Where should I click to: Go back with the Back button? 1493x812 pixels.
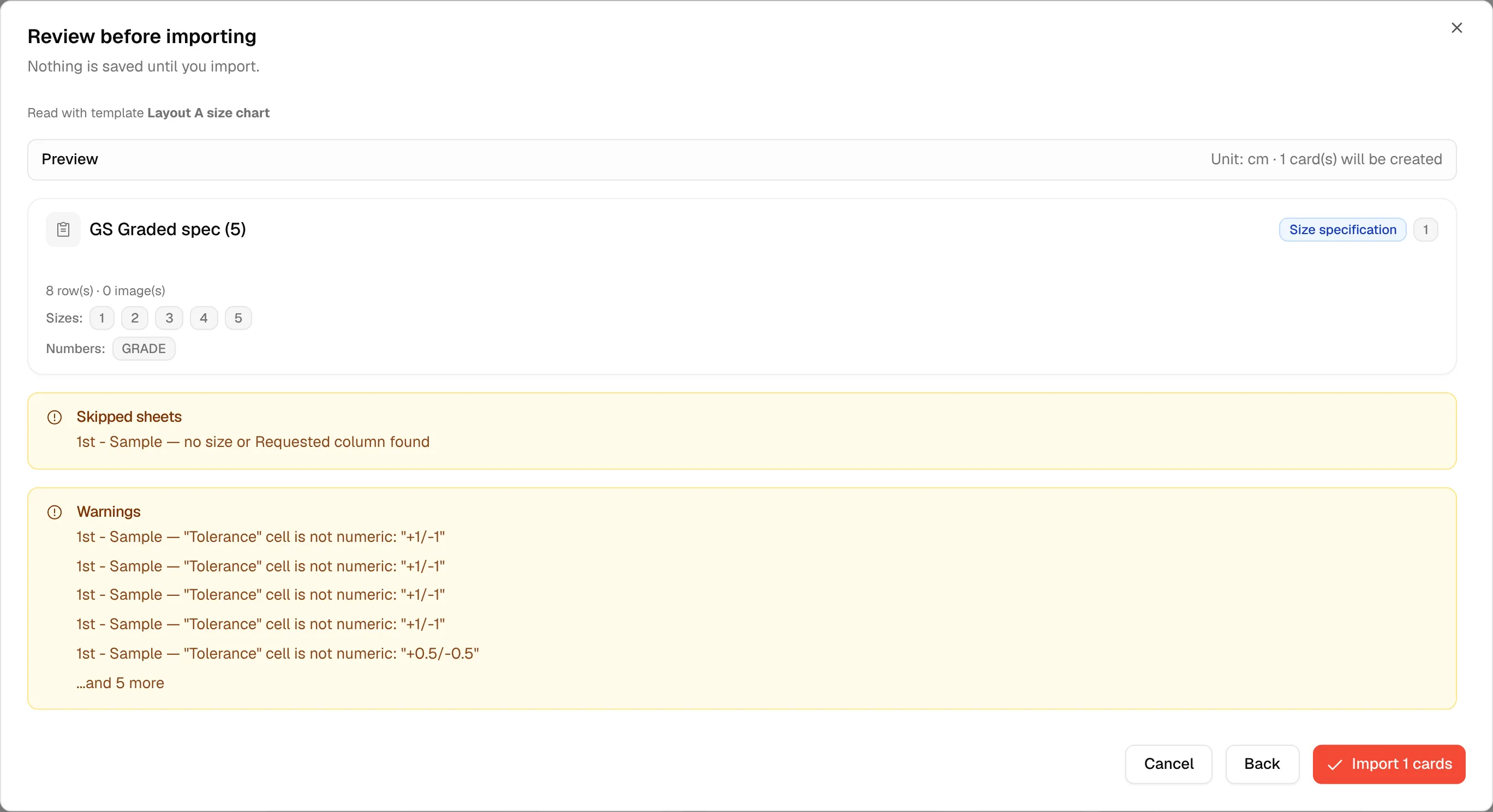(x=1262, y=764)
